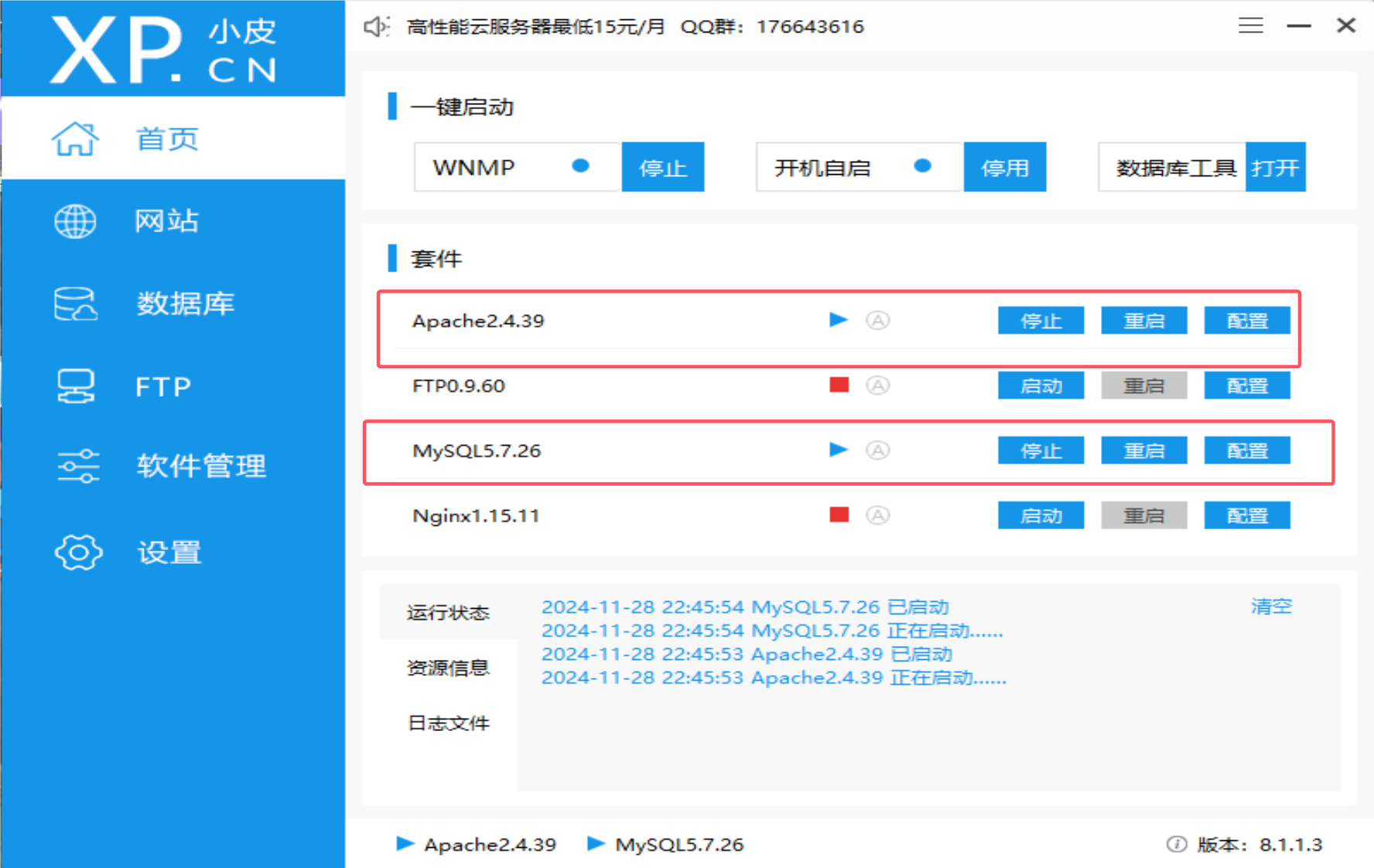Click the circled A icon next to Apache2.4.39
Screen dimensions: 1374x868
[879, 320]
